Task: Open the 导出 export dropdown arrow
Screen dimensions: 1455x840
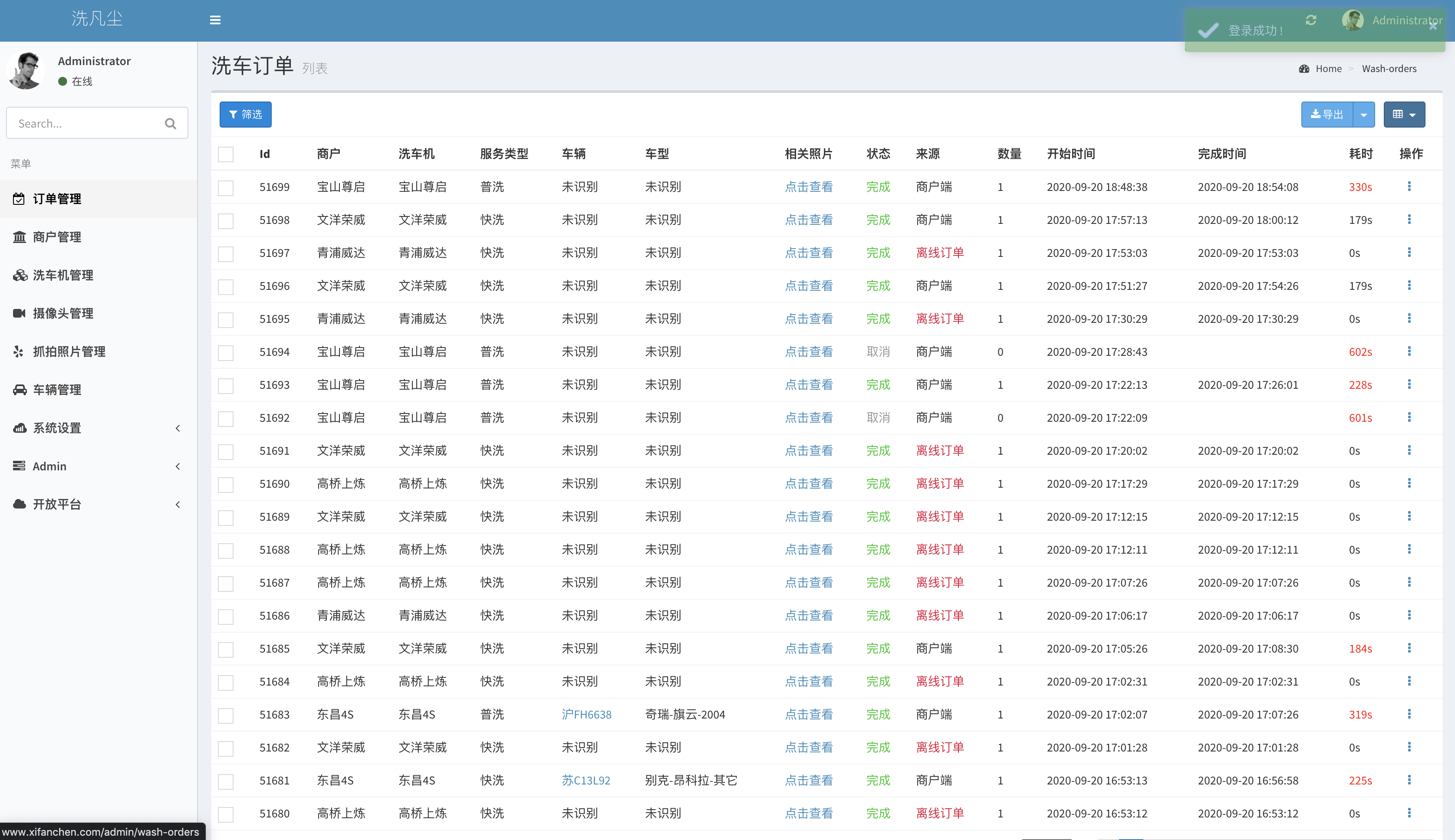Action: click(1364, 115)
